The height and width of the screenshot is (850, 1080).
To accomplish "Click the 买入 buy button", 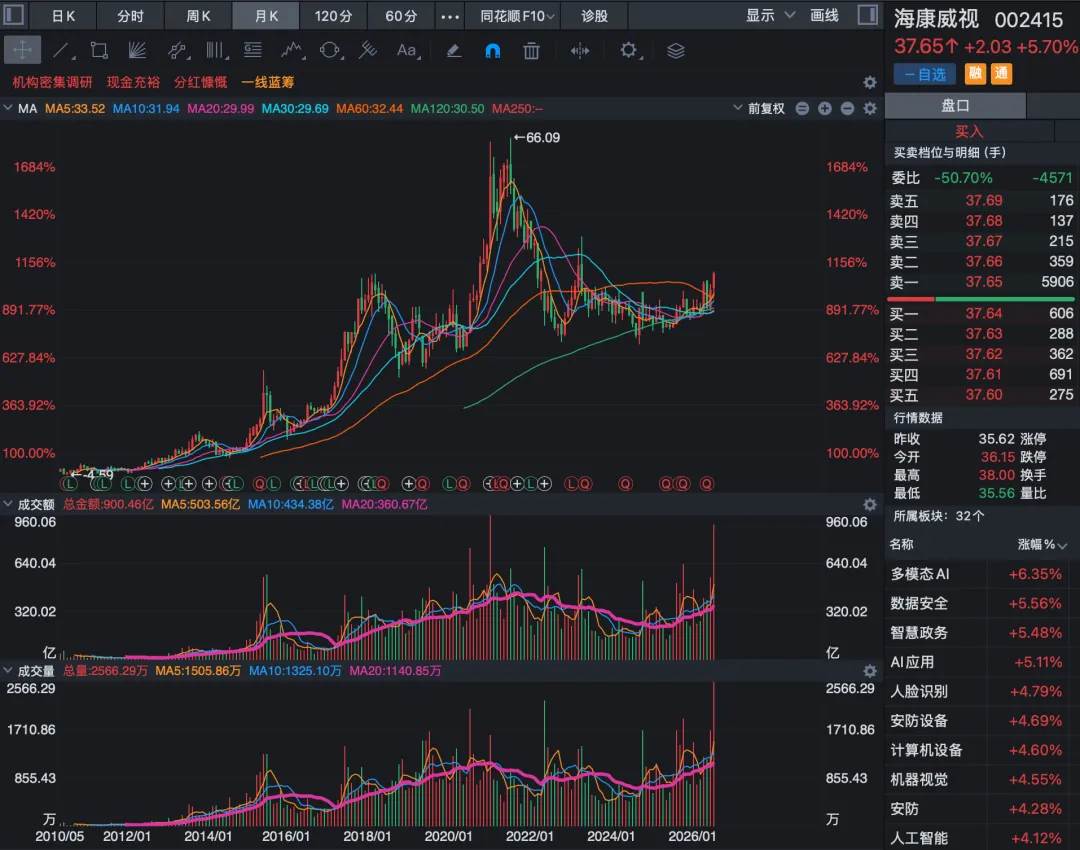I will pos(969,132).
